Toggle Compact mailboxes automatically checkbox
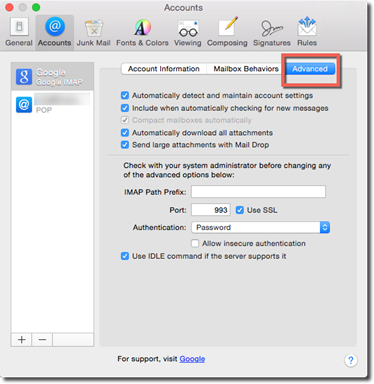The image size is (374, 384). pos(125,120)
